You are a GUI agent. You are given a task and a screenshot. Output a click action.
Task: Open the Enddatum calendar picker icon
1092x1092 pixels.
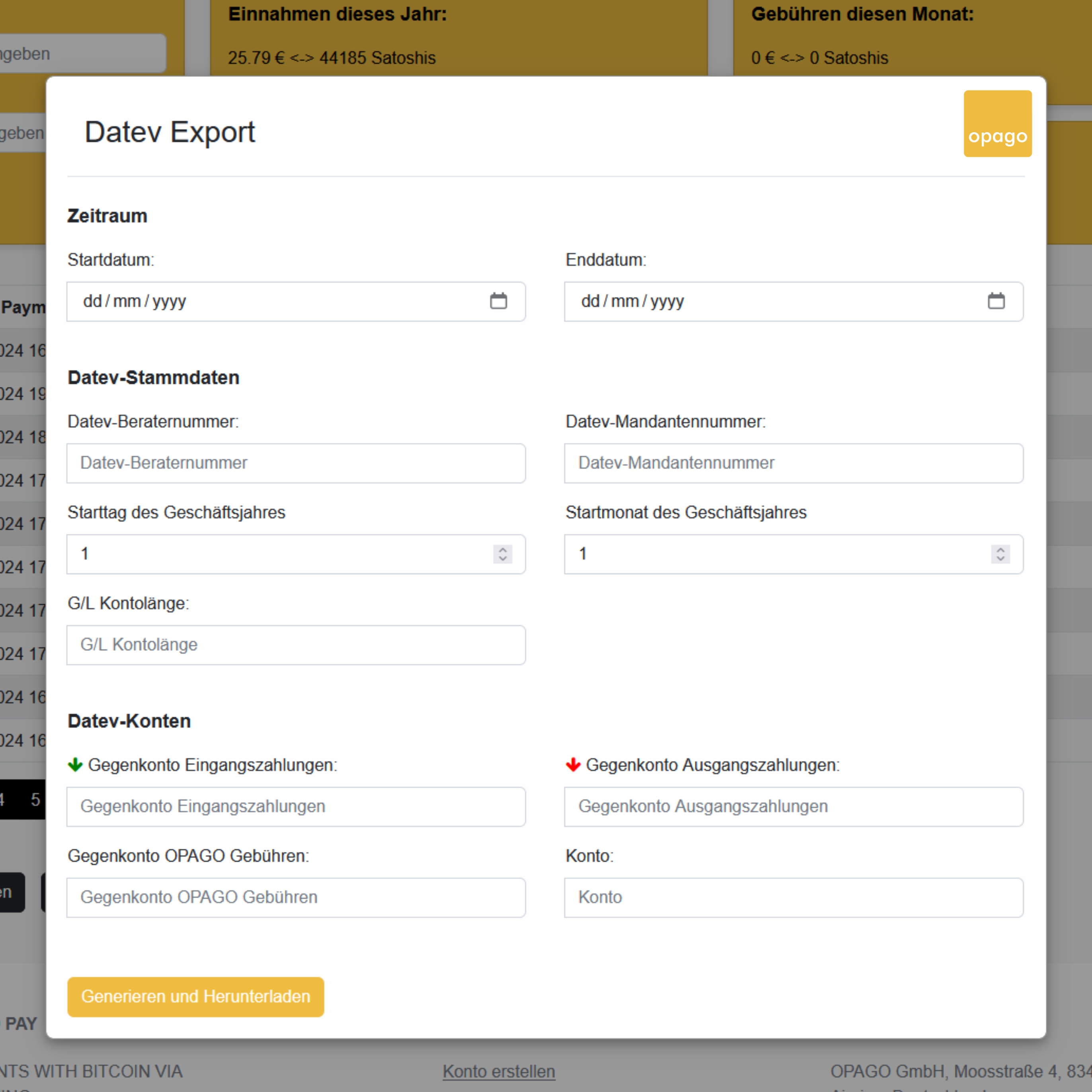point(996,301)
